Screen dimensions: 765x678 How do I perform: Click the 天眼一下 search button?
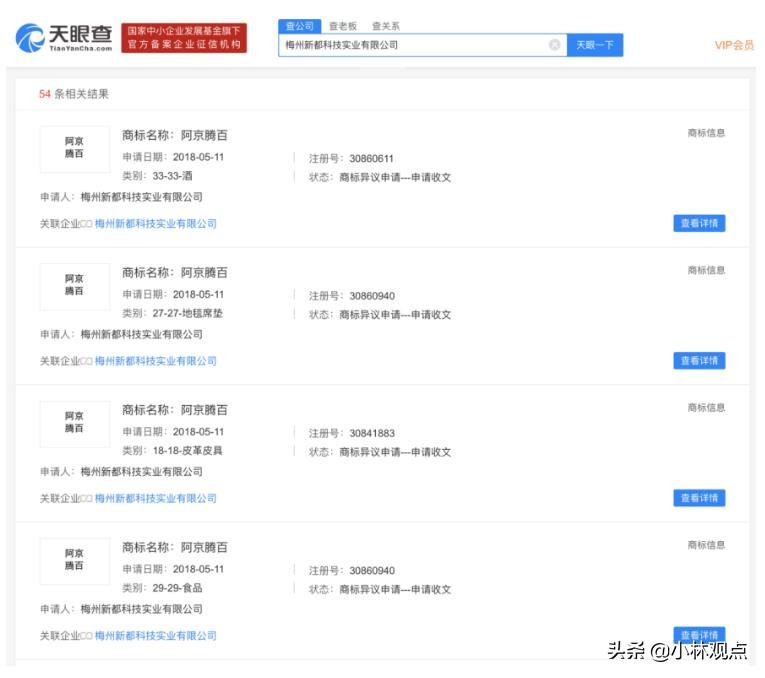[595, 45]
